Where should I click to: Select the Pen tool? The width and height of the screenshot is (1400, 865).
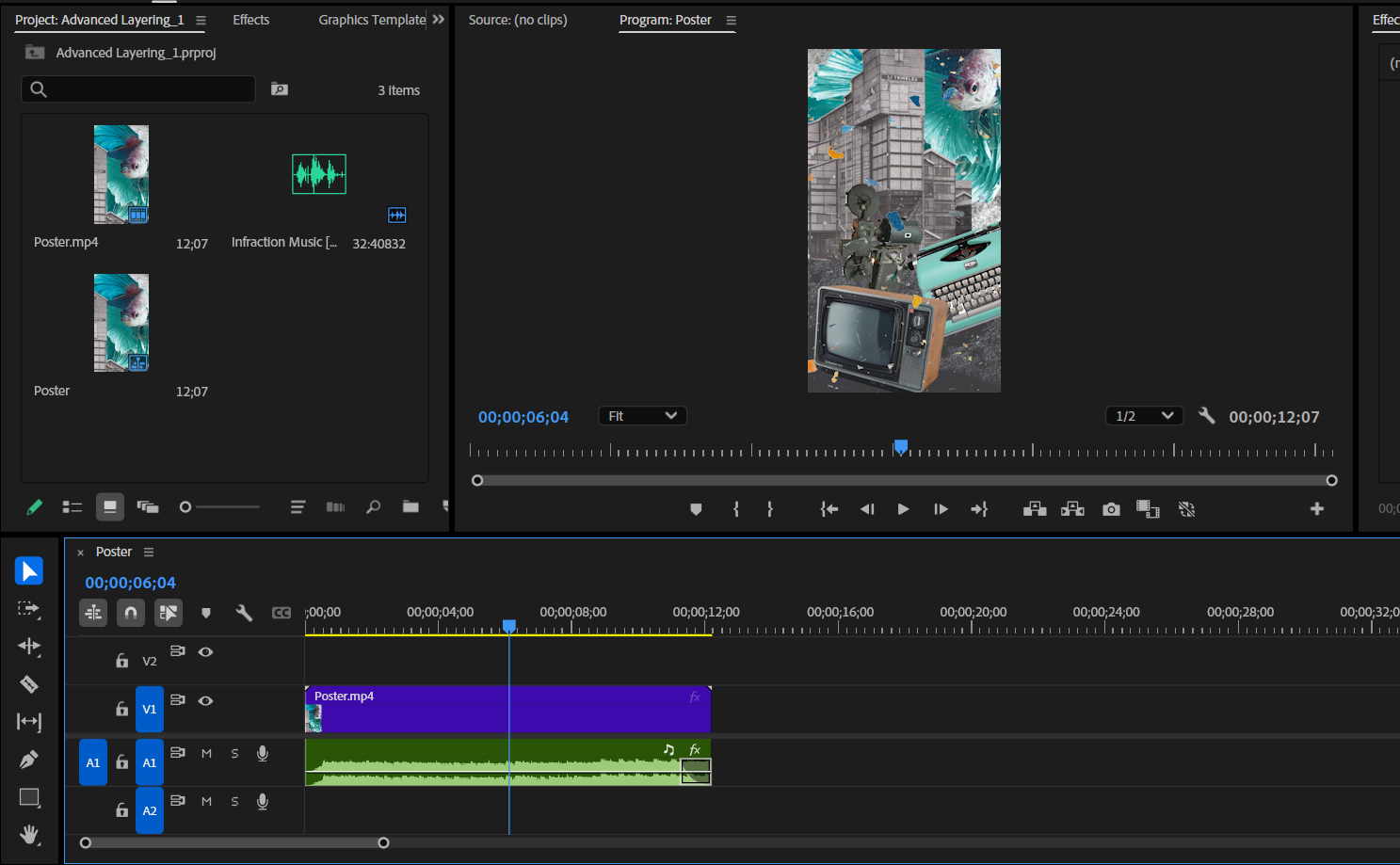click(x=29, y=759)
